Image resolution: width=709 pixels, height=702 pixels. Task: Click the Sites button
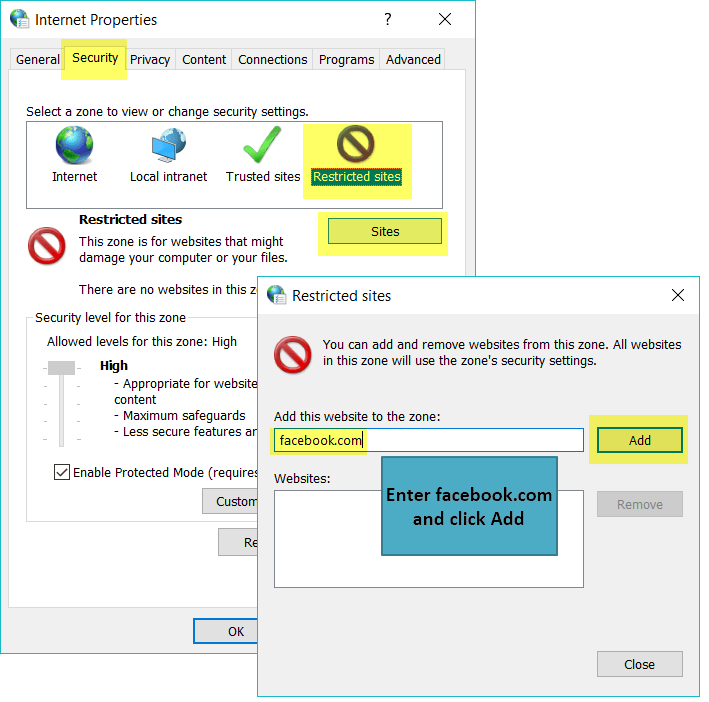coord(385,231)
